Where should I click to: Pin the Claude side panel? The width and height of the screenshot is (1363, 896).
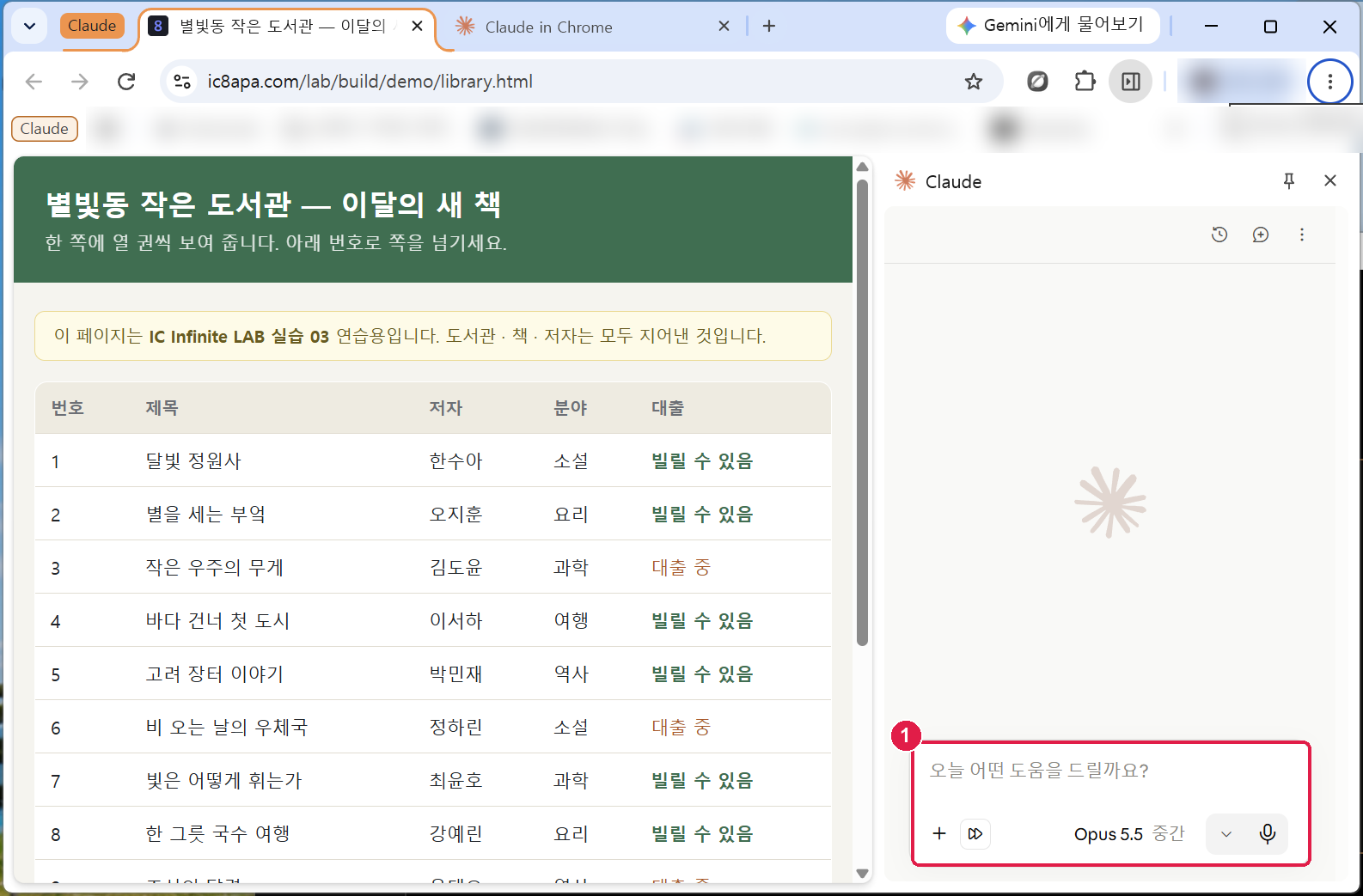pos(1288,180)
